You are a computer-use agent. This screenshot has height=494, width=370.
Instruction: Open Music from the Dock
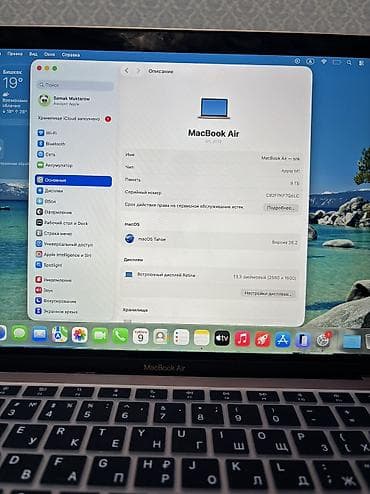point(242,339)
